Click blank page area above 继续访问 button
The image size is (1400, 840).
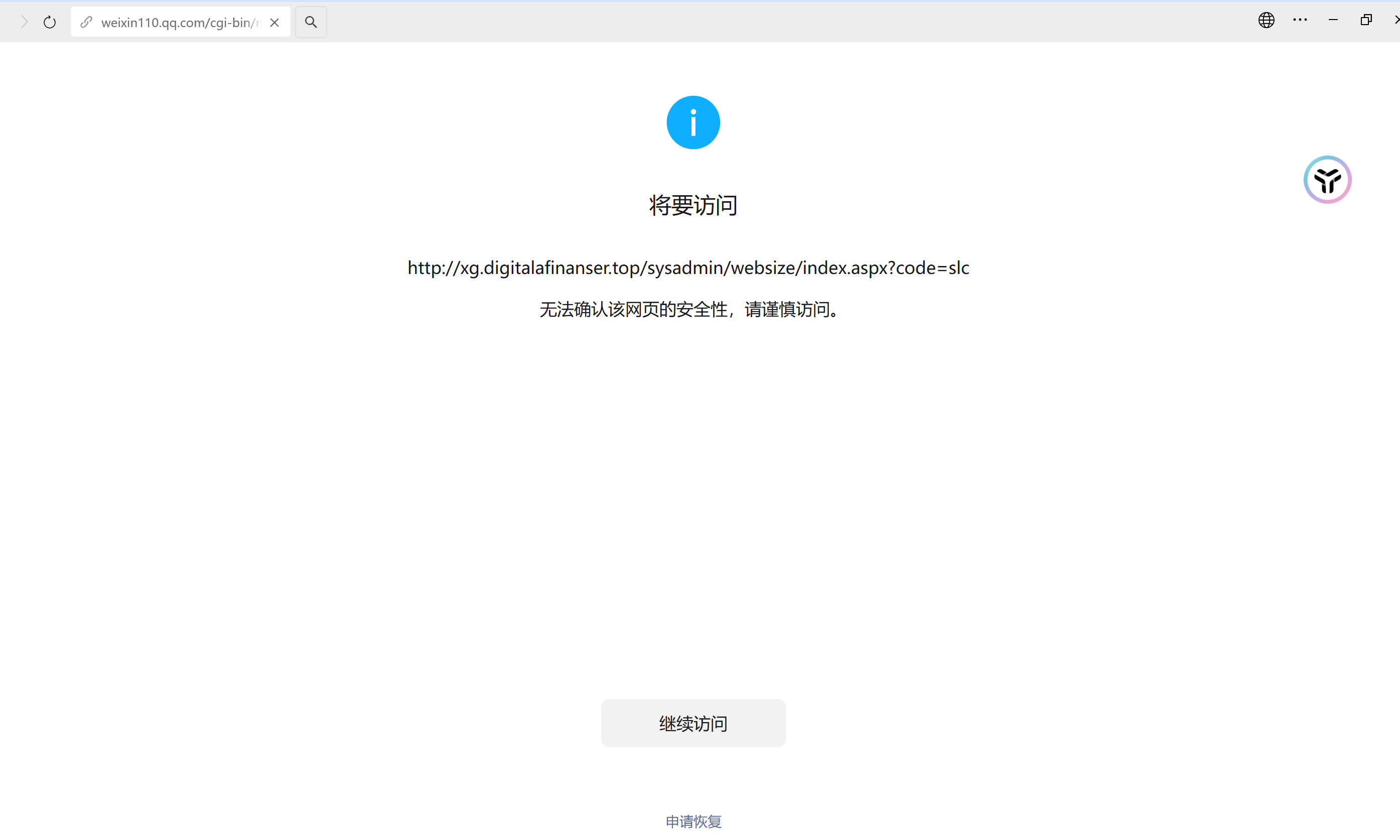click(x=692, y=509)
